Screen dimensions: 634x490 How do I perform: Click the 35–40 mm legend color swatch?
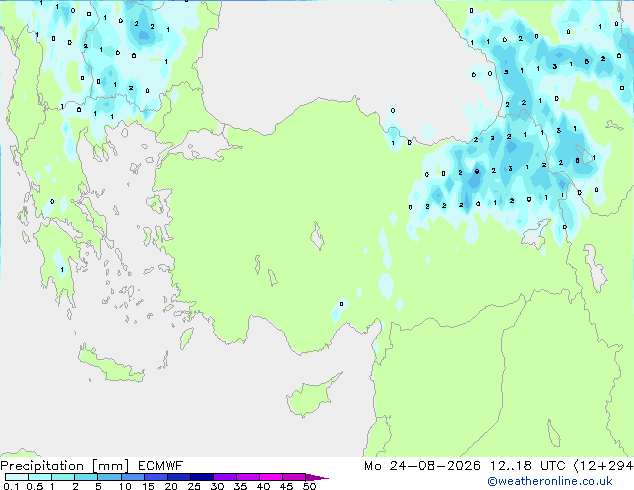coord(248,477)
